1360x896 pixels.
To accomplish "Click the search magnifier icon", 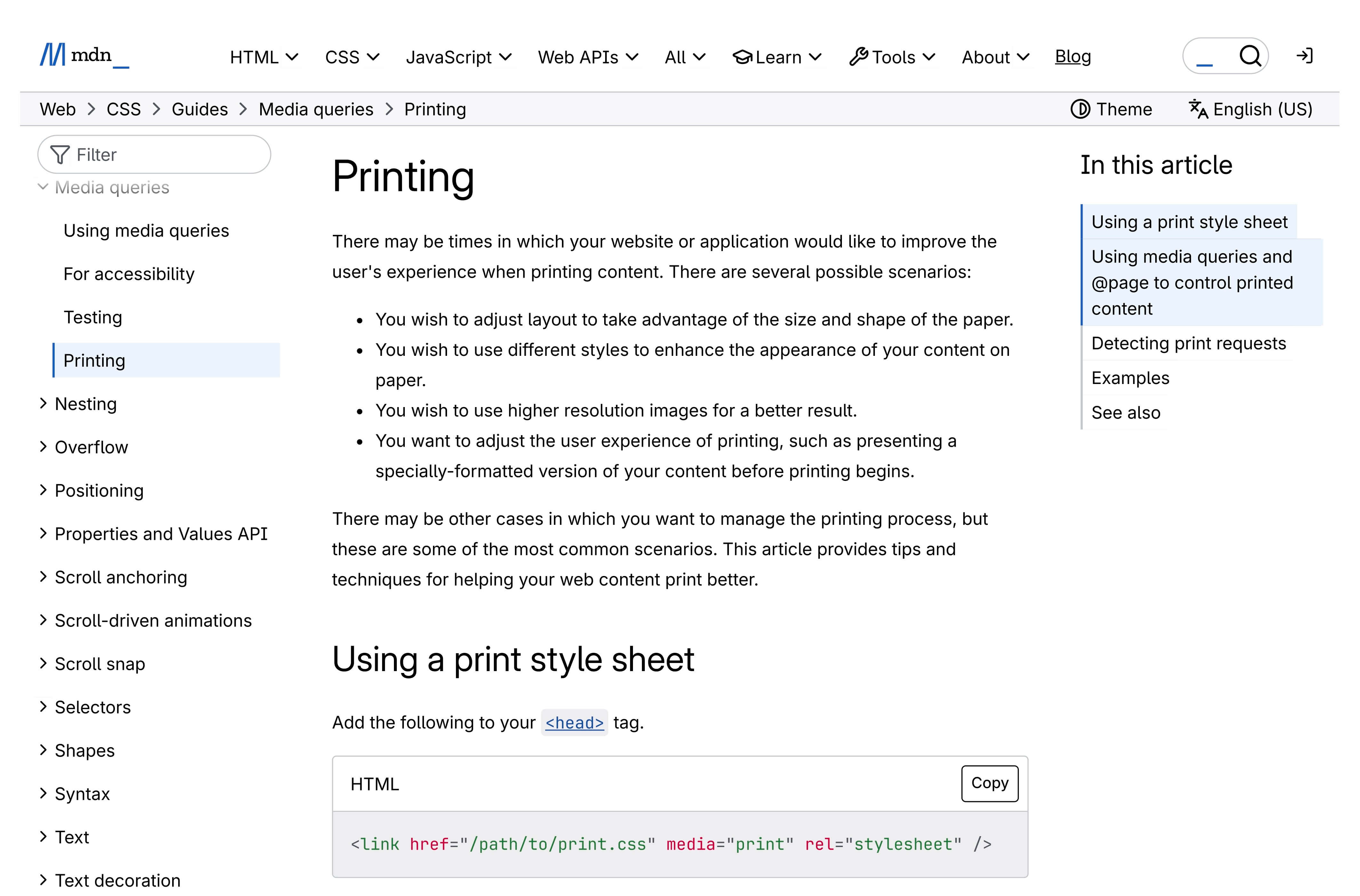I will click(1250, 56).
